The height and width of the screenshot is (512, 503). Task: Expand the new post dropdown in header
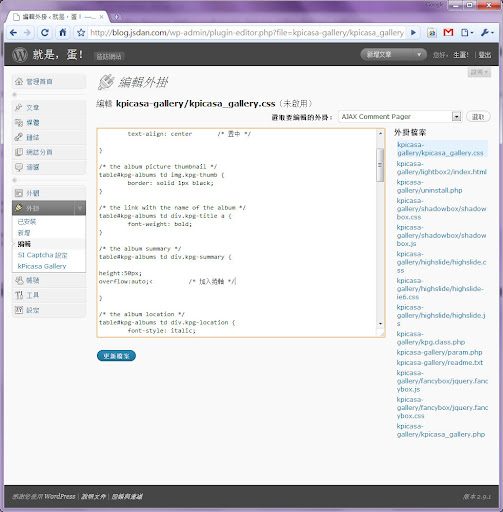pos(419,54)
